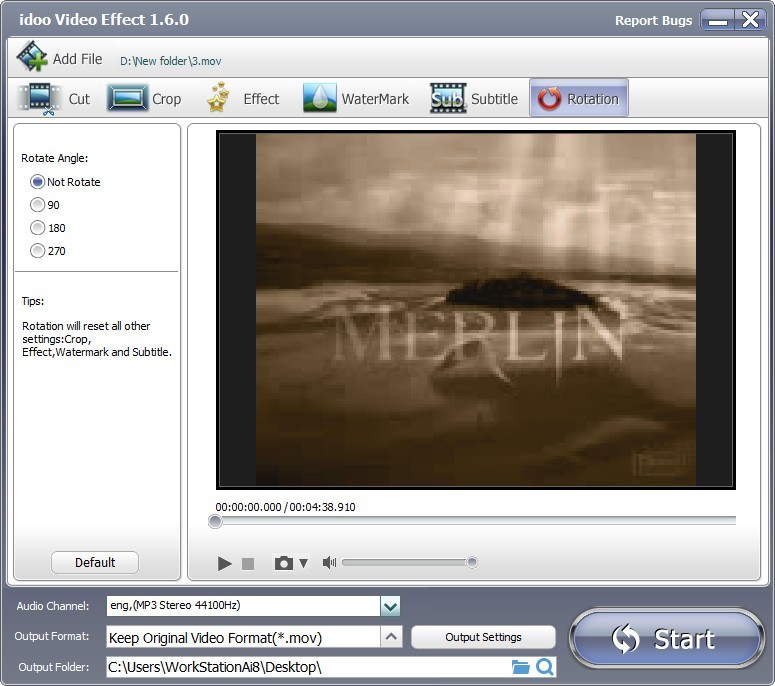Minimize the idoo Video Effect window
This screenshot has height=686, width=775.
click(x=717, y=21)
